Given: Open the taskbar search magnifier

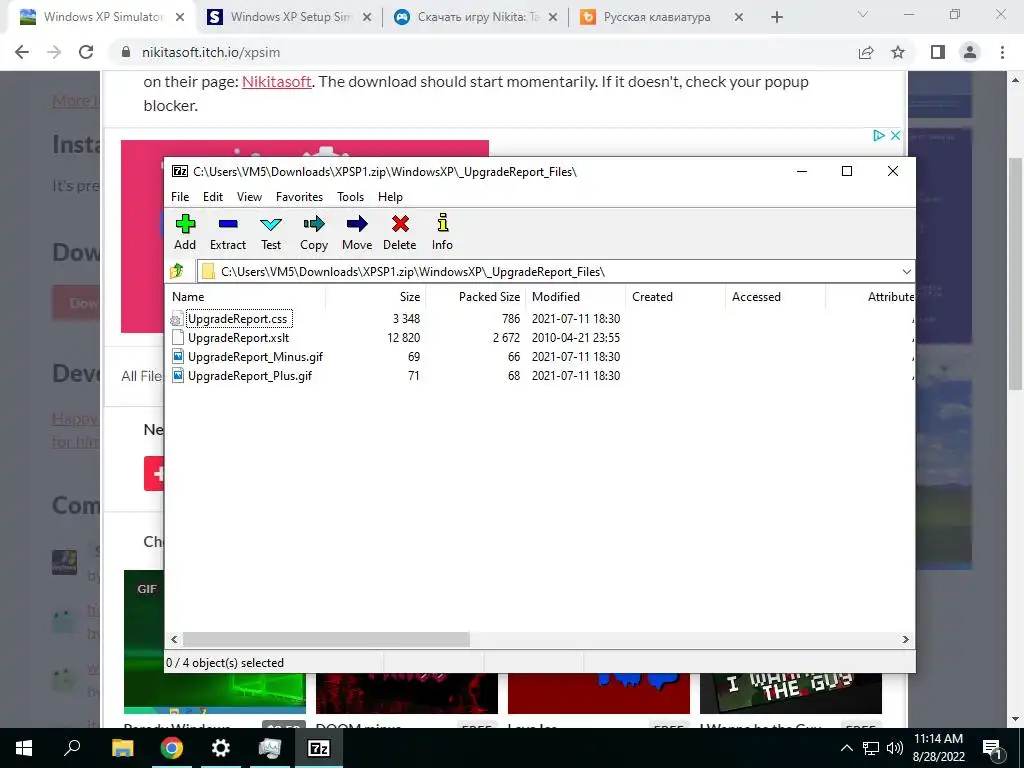Looking at the screenshot, I should coord(72,748).
